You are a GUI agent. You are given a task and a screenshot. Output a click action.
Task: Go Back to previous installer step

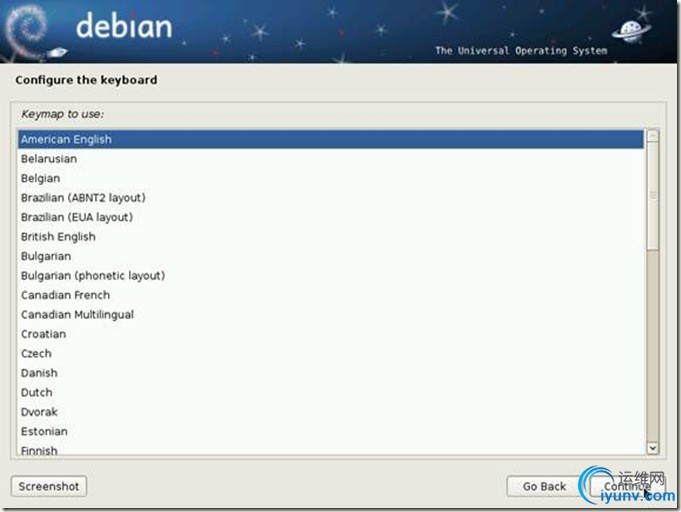click(544, 486)
